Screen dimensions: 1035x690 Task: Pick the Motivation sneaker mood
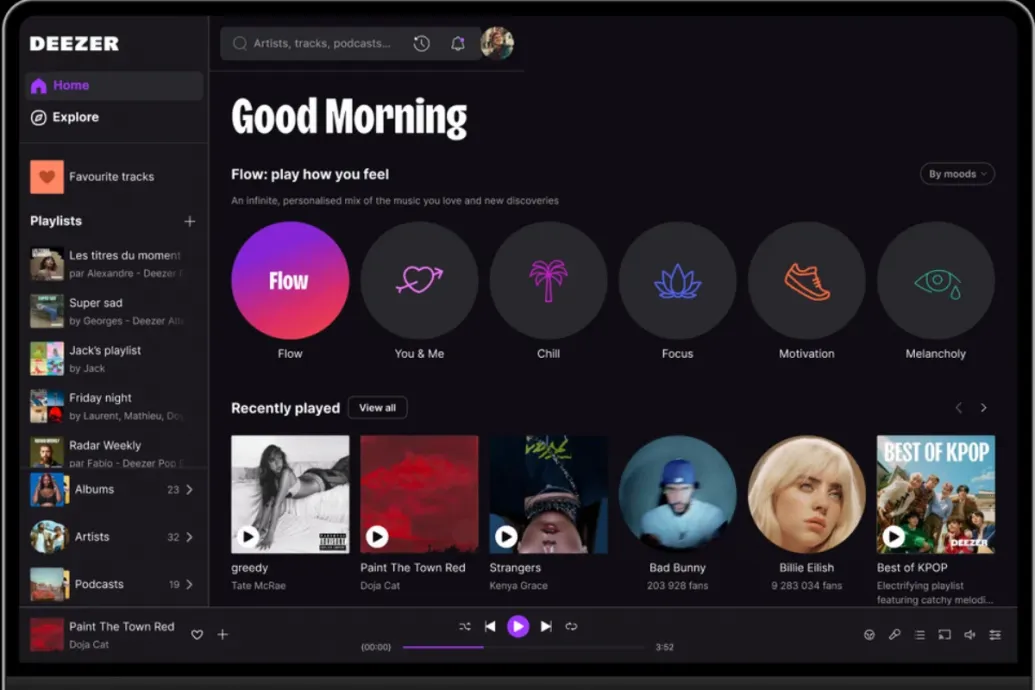806,281
